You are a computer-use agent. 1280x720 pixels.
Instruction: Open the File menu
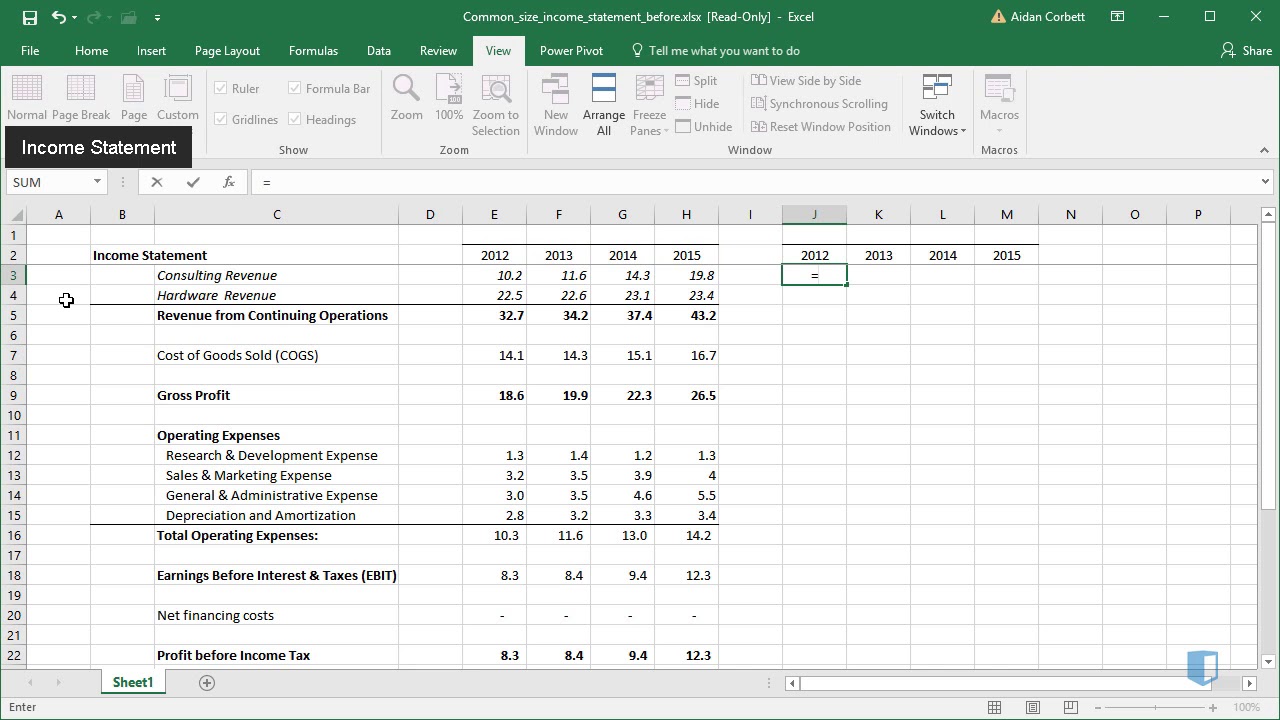[30, 50]
